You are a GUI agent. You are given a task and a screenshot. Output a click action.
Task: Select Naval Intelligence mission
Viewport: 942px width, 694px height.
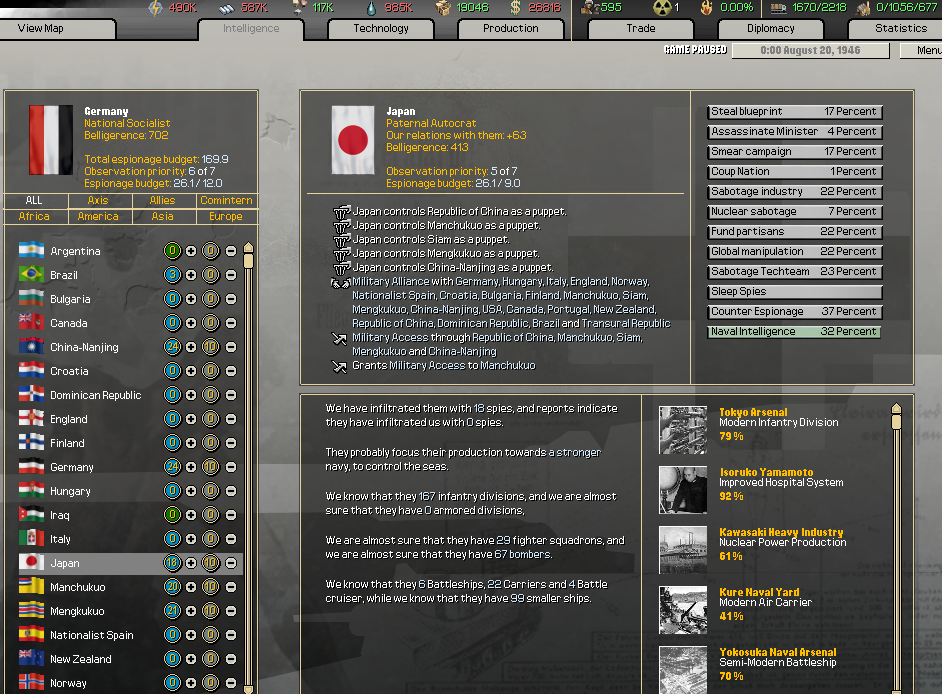tap(794, 332)
